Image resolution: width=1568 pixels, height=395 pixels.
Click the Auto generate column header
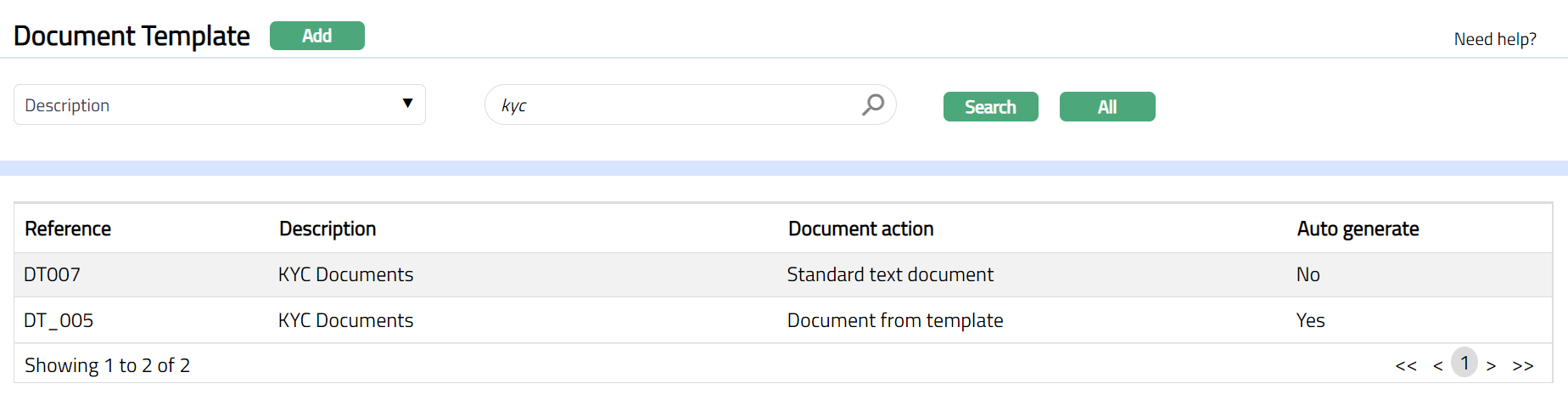[x=1358, y=229]
